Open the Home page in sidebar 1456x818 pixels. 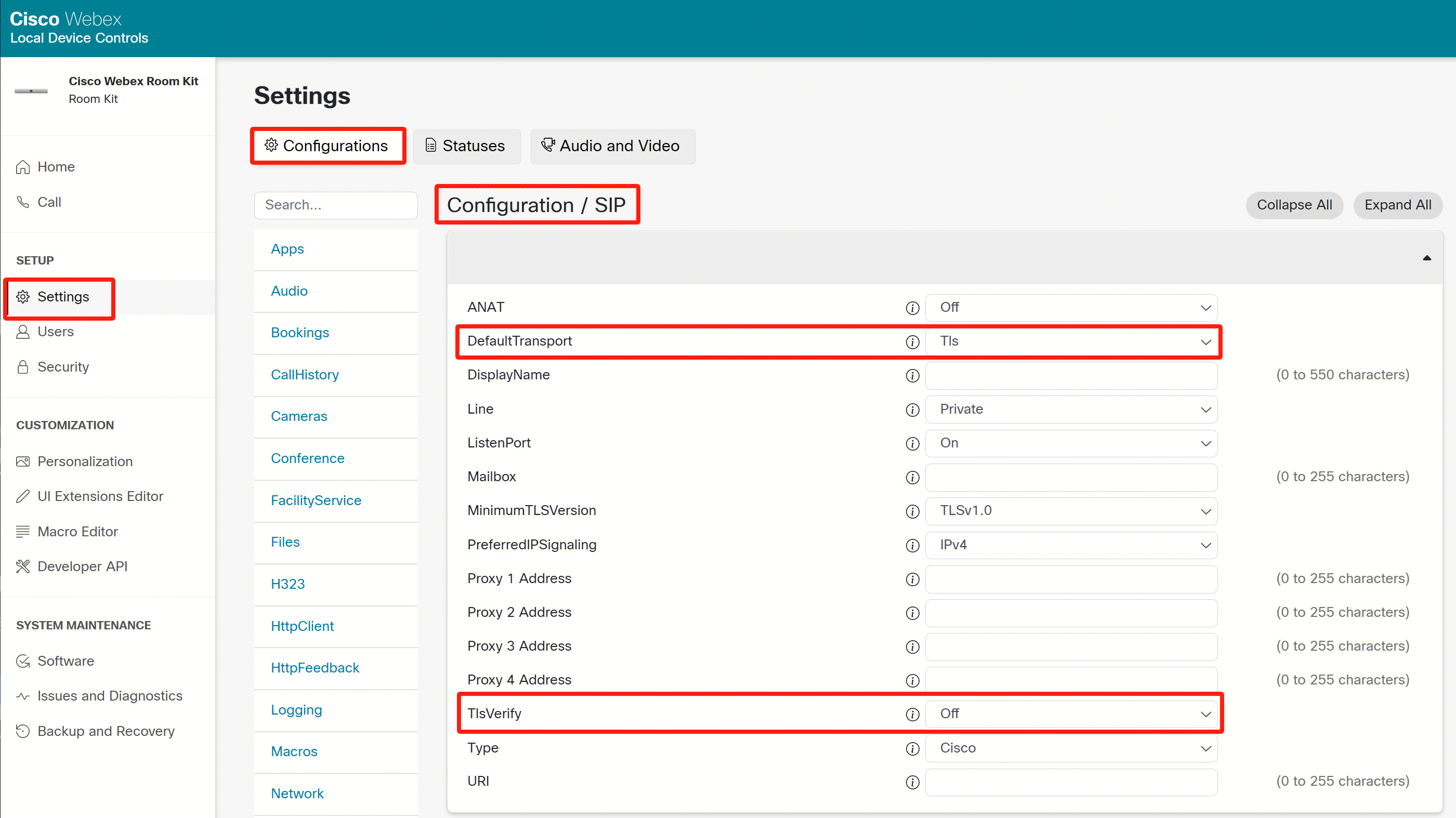[x=45, y=167]
